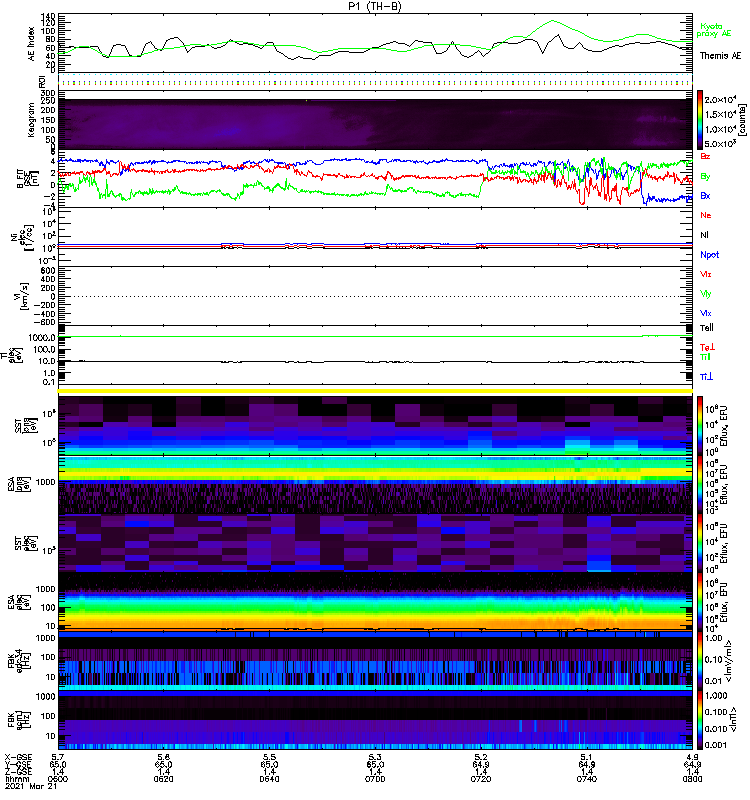Click the 0800 time tick label
This screenshot has height=800, width=750.
coord(692,779)
